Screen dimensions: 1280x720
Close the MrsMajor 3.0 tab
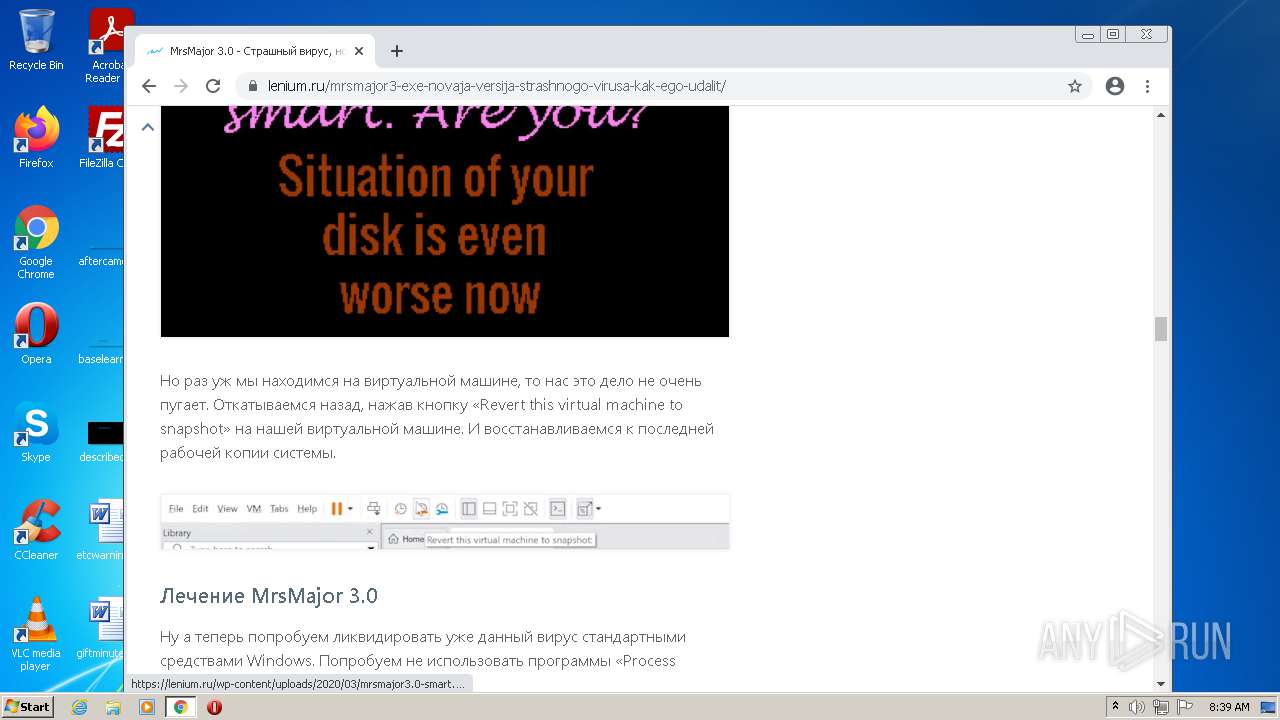[359, 51]
